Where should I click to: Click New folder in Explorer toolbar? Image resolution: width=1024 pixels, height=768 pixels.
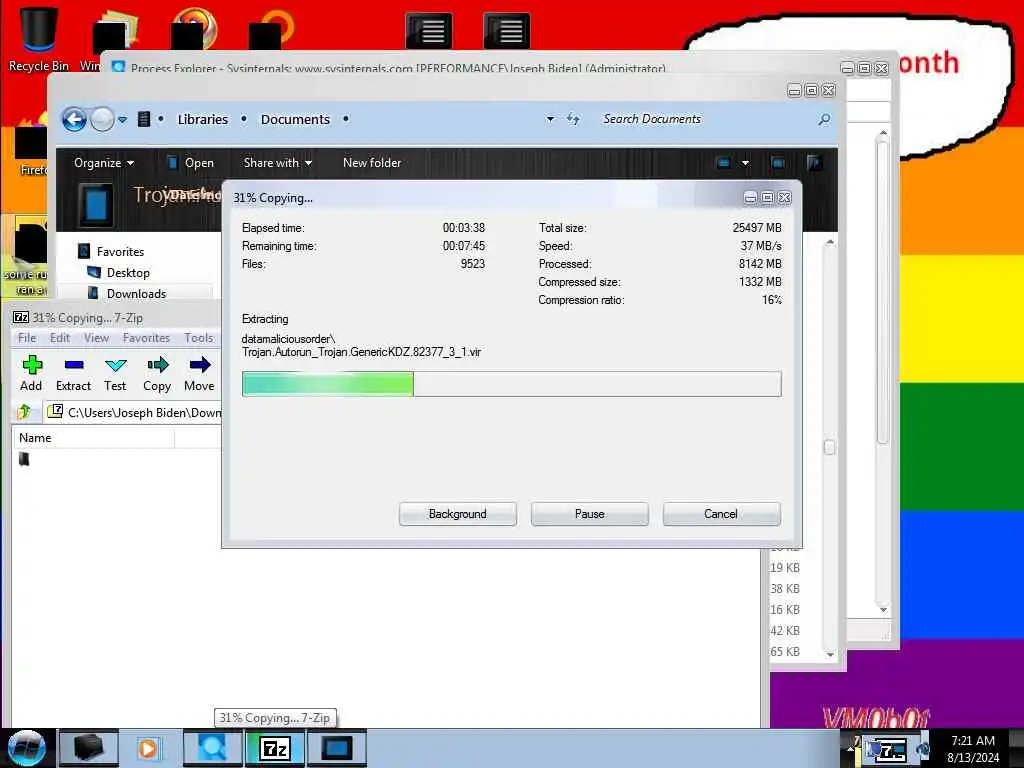tap(372, 163)
